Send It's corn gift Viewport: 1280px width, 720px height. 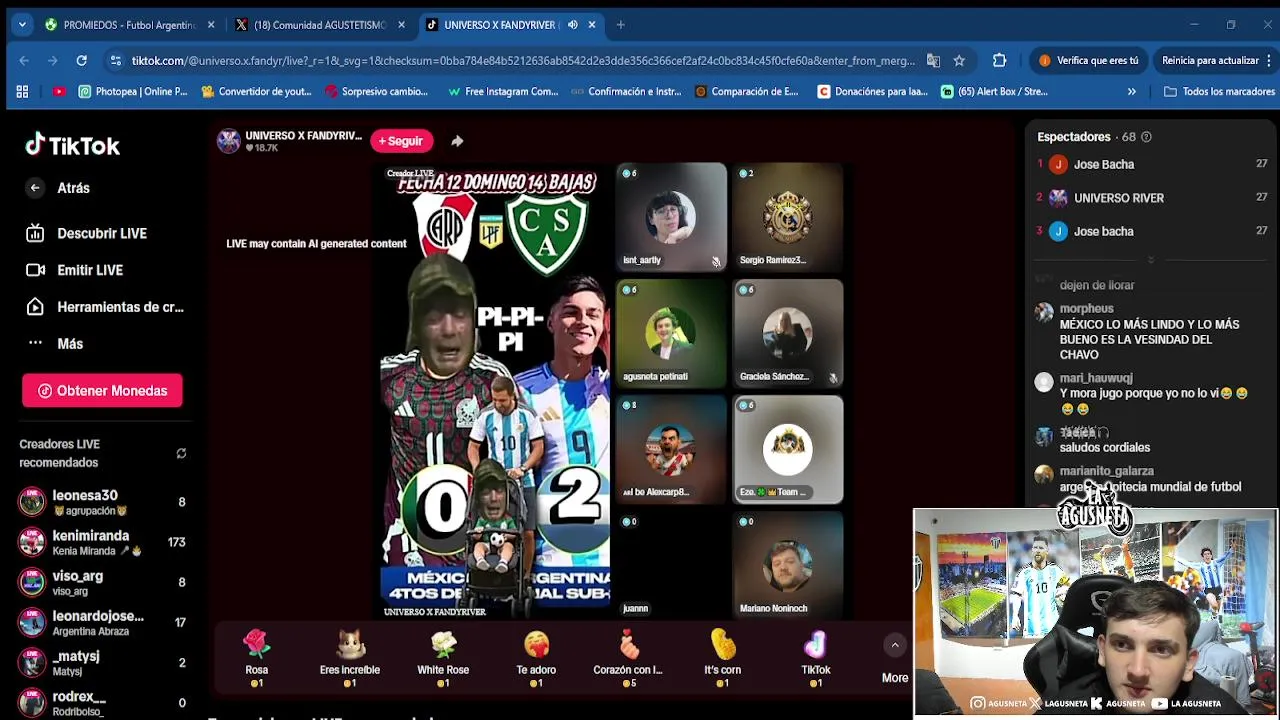click(x=723, y=658)
